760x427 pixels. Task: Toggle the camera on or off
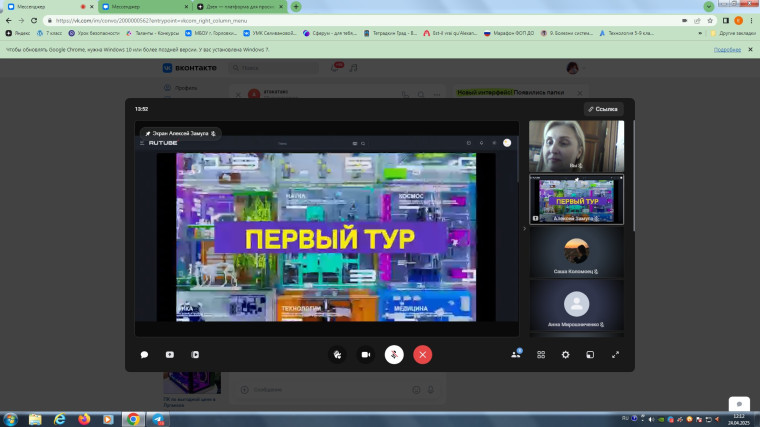click(x=366, y=355)
